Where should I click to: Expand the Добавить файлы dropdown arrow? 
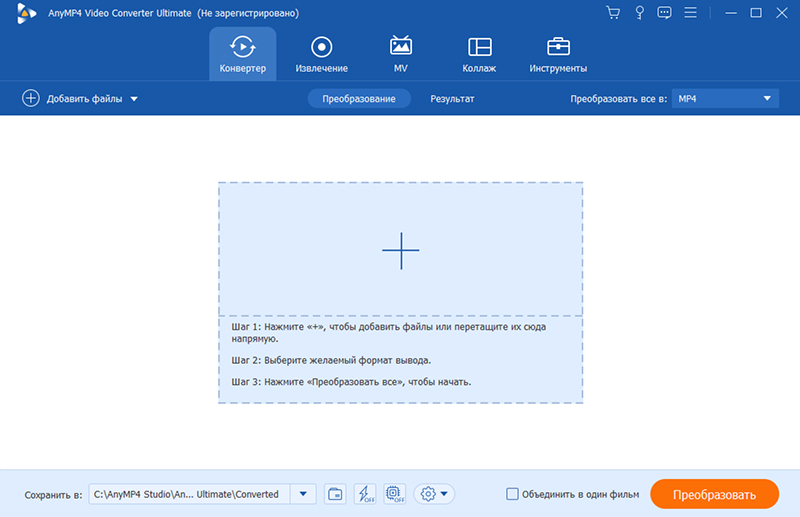(x=134, y=99)
